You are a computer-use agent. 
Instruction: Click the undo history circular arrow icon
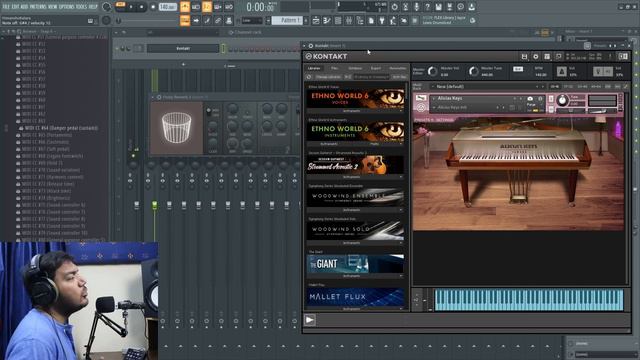click(394, 7)
